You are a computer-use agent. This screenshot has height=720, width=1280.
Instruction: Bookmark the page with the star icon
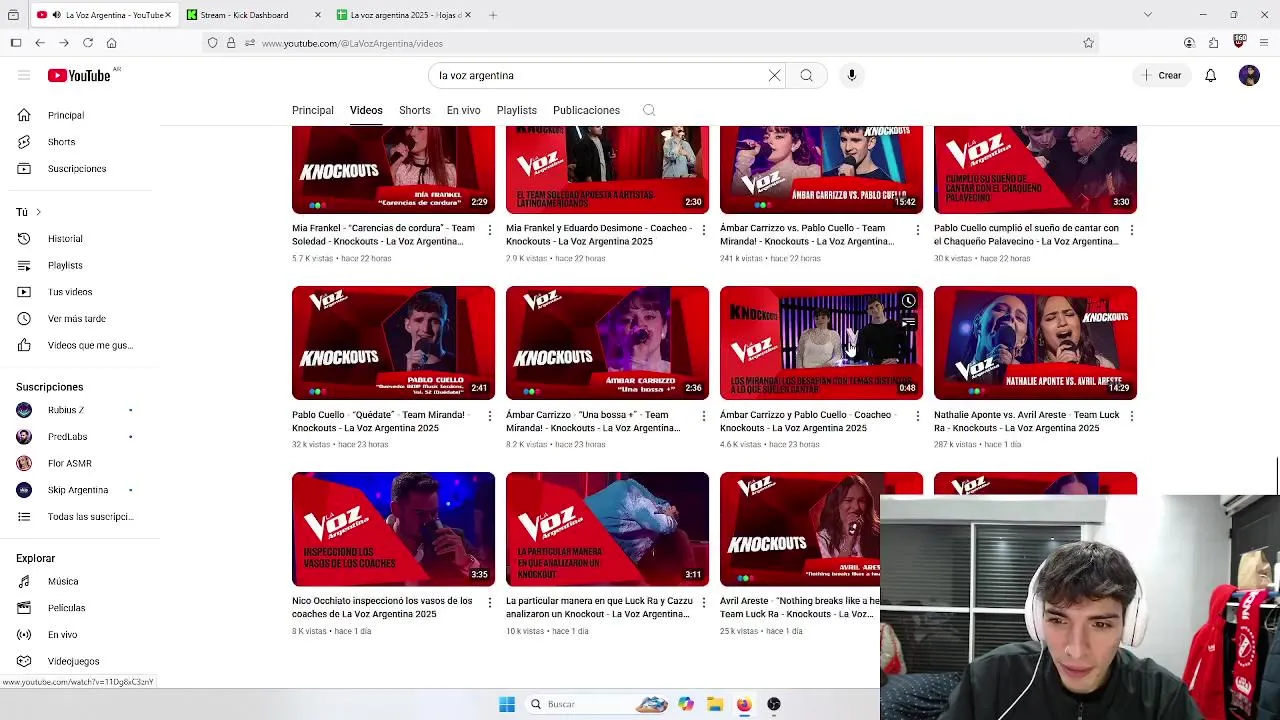coord(1088,43)
